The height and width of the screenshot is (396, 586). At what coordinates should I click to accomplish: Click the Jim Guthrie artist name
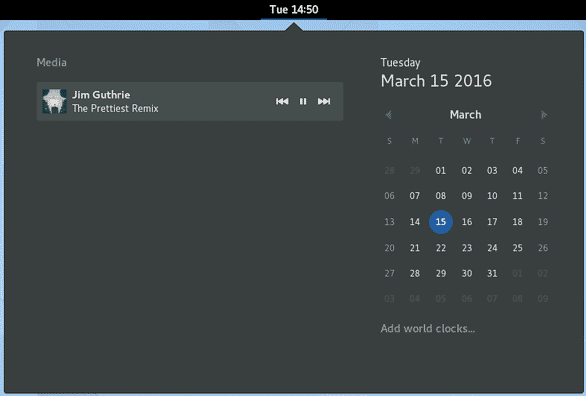[x=101, y=95]
